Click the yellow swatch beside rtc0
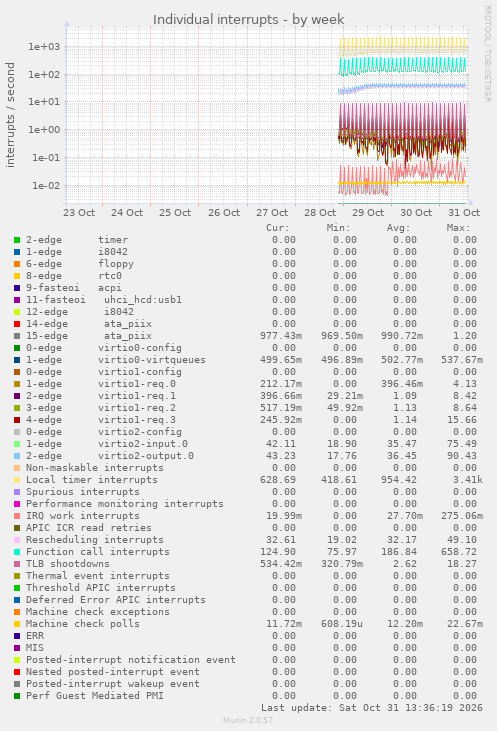The height and width of the screenshot is (731, 497). pyautogui.click(x=17, y=276)
